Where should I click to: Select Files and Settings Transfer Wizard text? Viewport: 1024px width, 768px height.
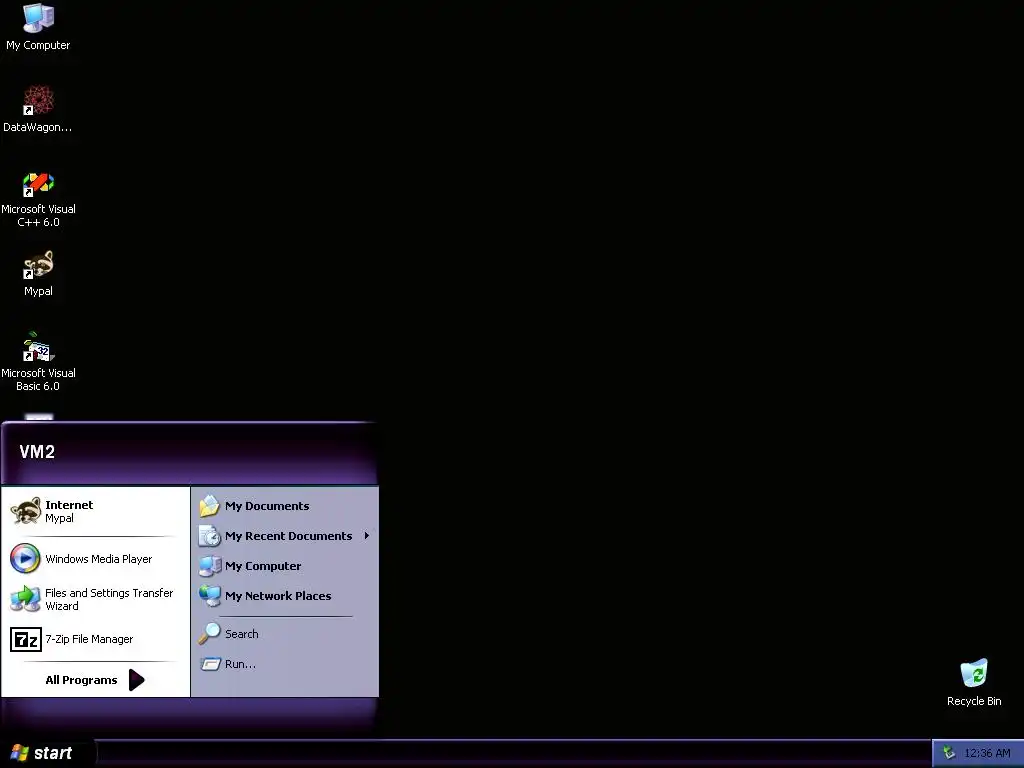[x=109, y=600]
